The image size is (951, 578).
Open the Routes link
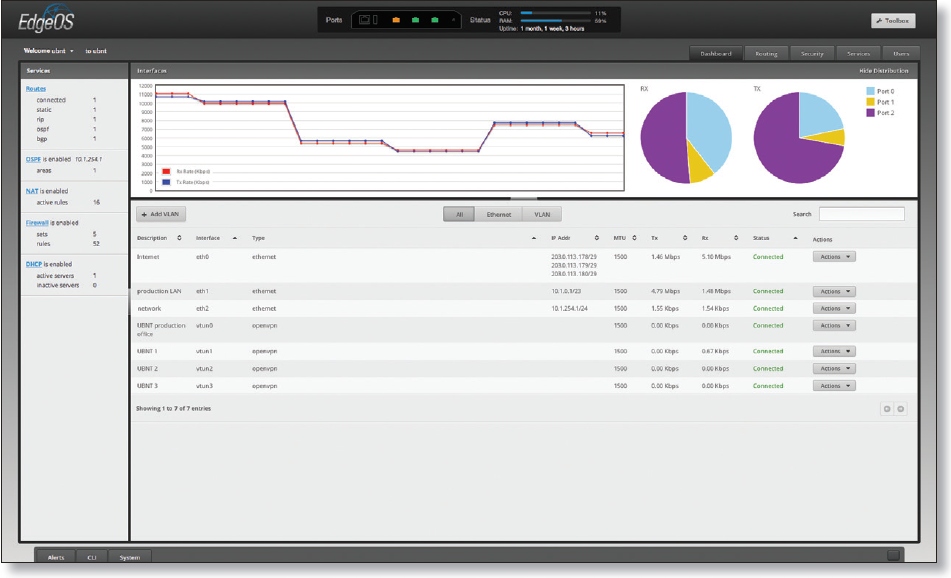[36, 89]
